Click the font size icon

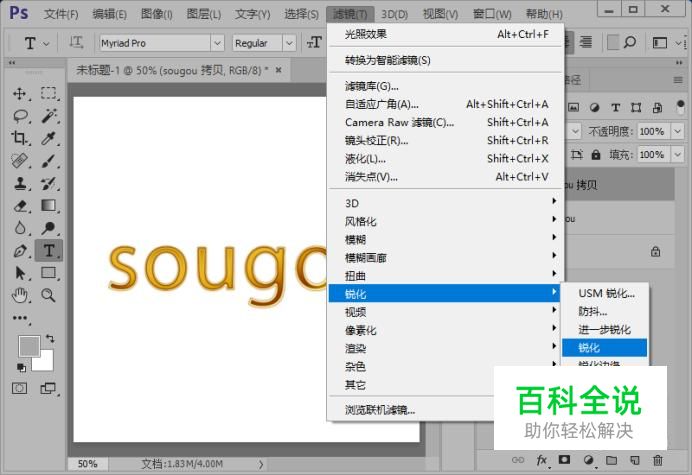(314, 43)
